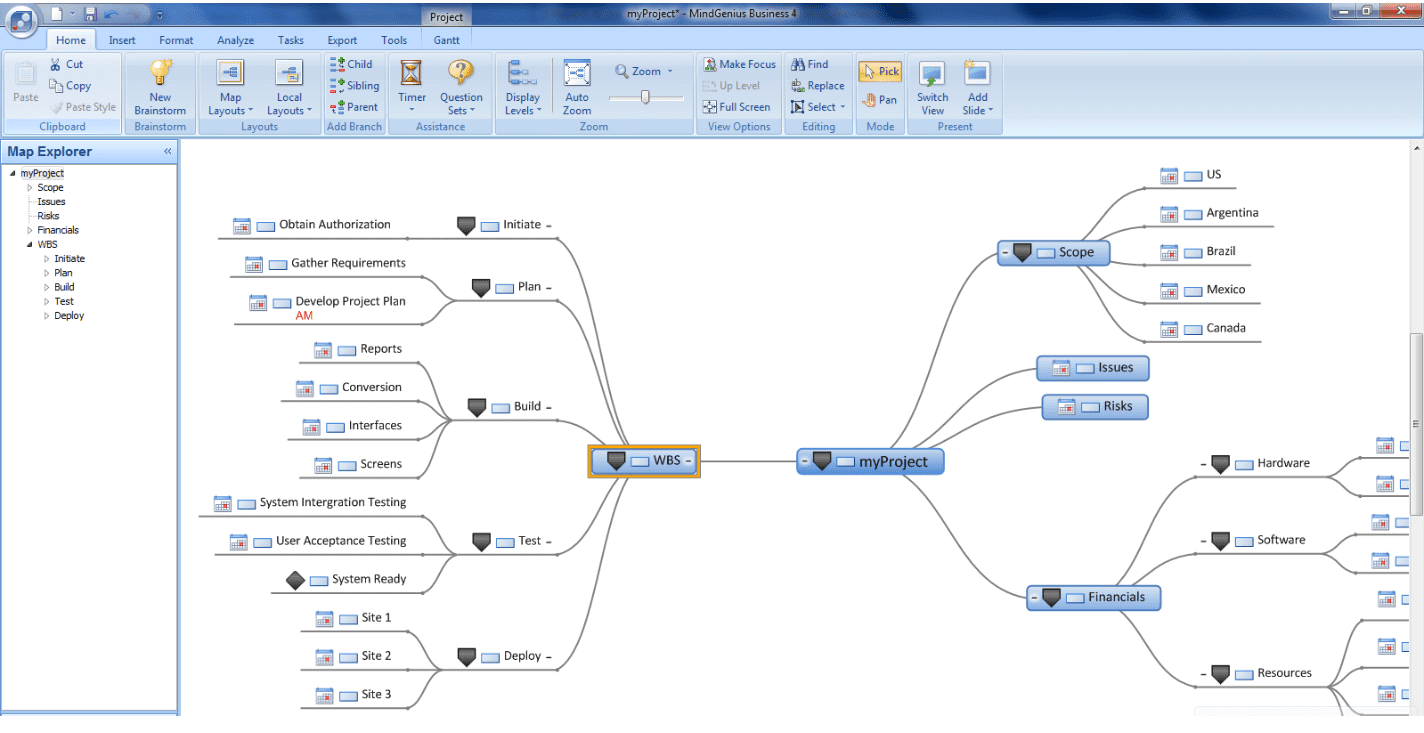The width and height of the screenshot is (1424, 733).
Task: Open the Gantt ribbon tab
Action: pyautogui.click(x=447, y=40)
